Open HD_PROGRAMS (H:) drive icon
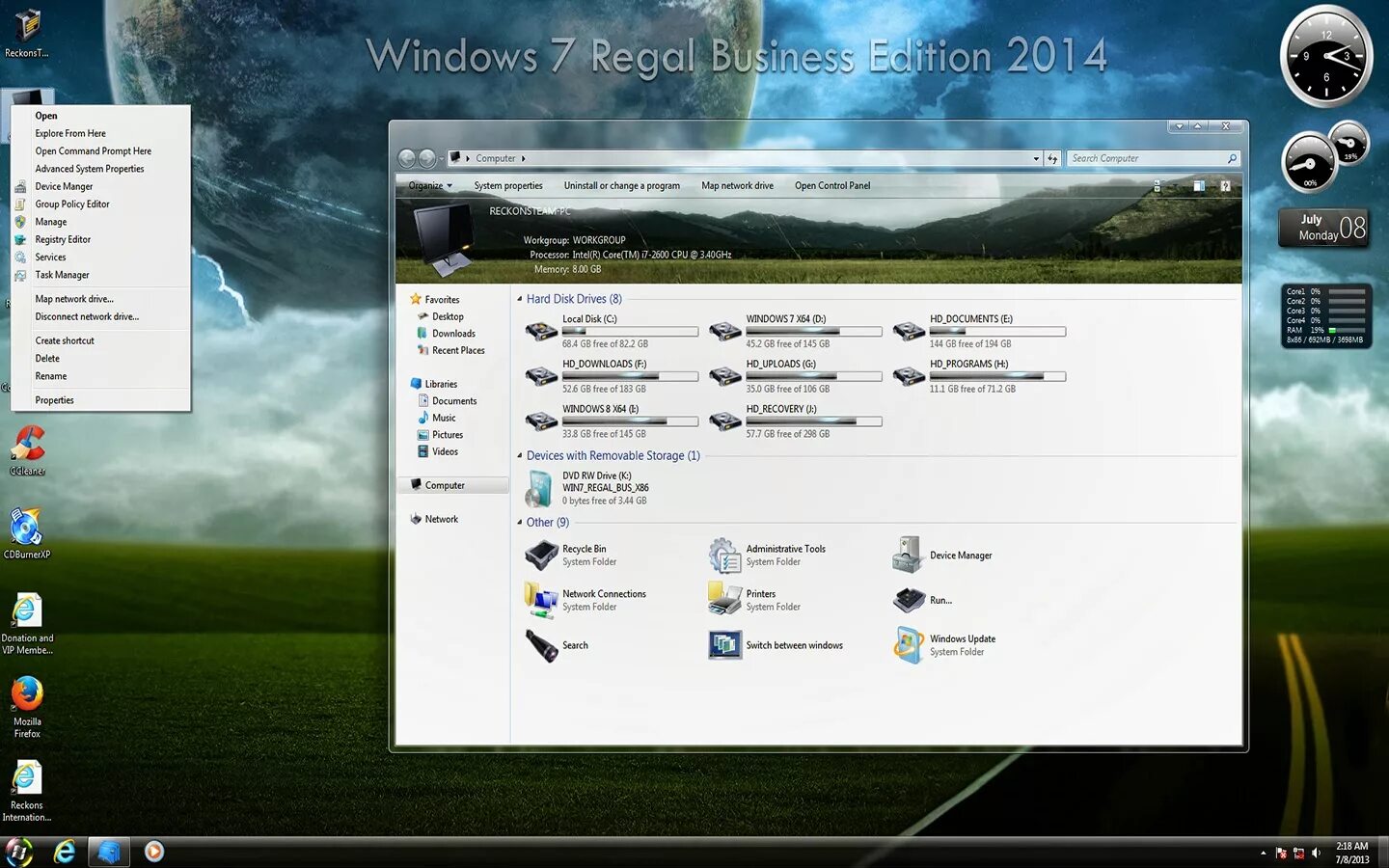The height and width of the screenshot is (868, 1389). pos(909,376)
